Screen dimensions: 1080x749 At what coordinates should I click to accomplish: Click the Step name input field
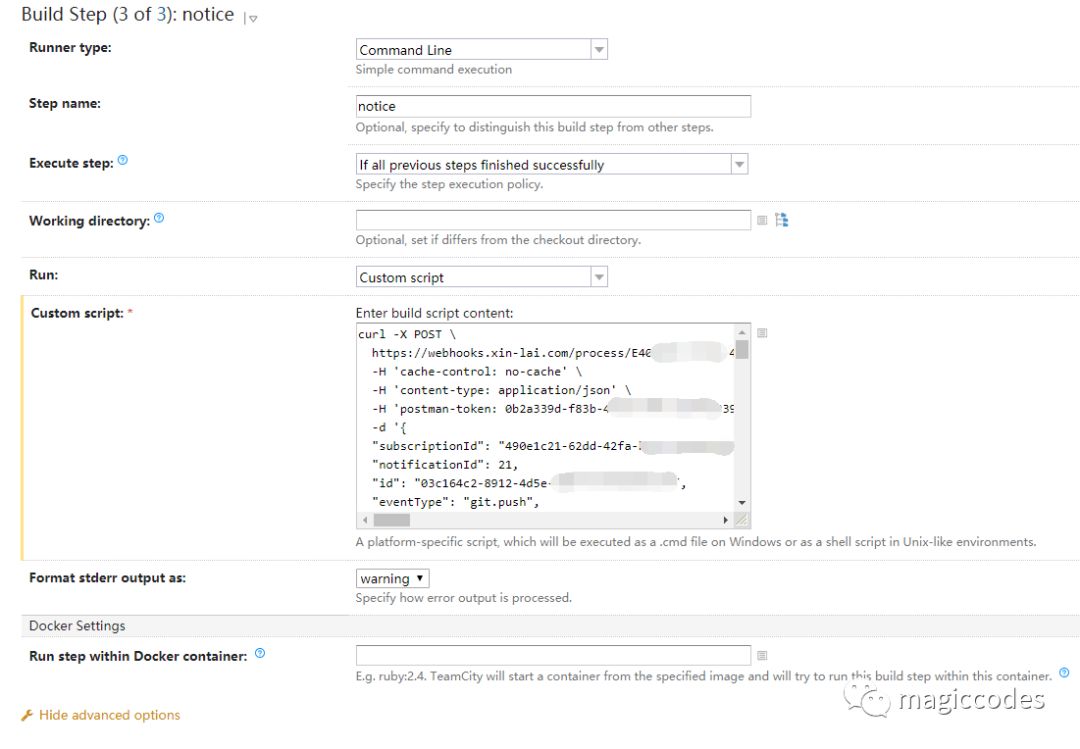553,106
